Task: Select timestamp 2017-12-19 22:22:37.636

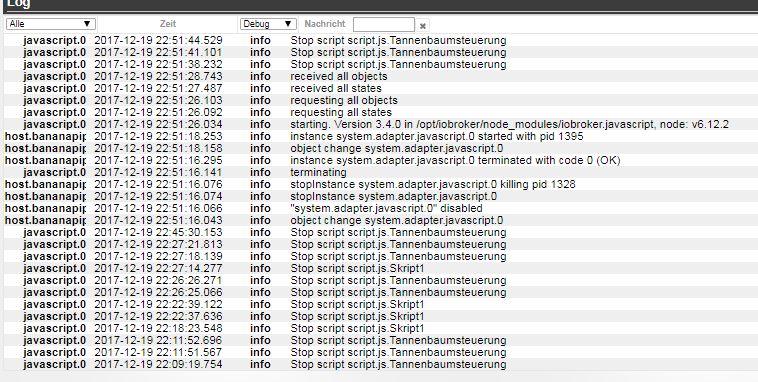Action: tap(158, 316)
